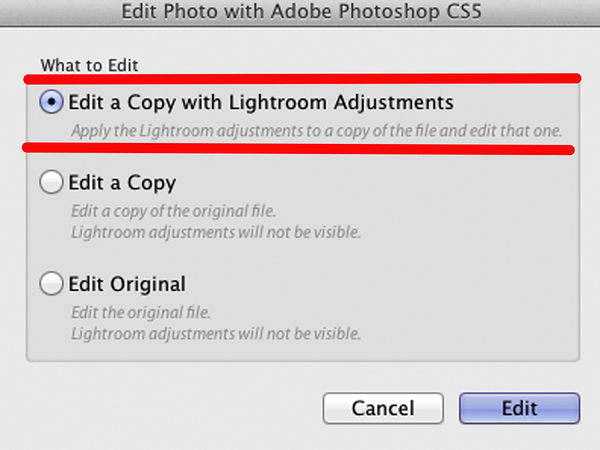Click the What to Edit group heading
Viewport: 600px width, 450px height.
click(89, 65)
